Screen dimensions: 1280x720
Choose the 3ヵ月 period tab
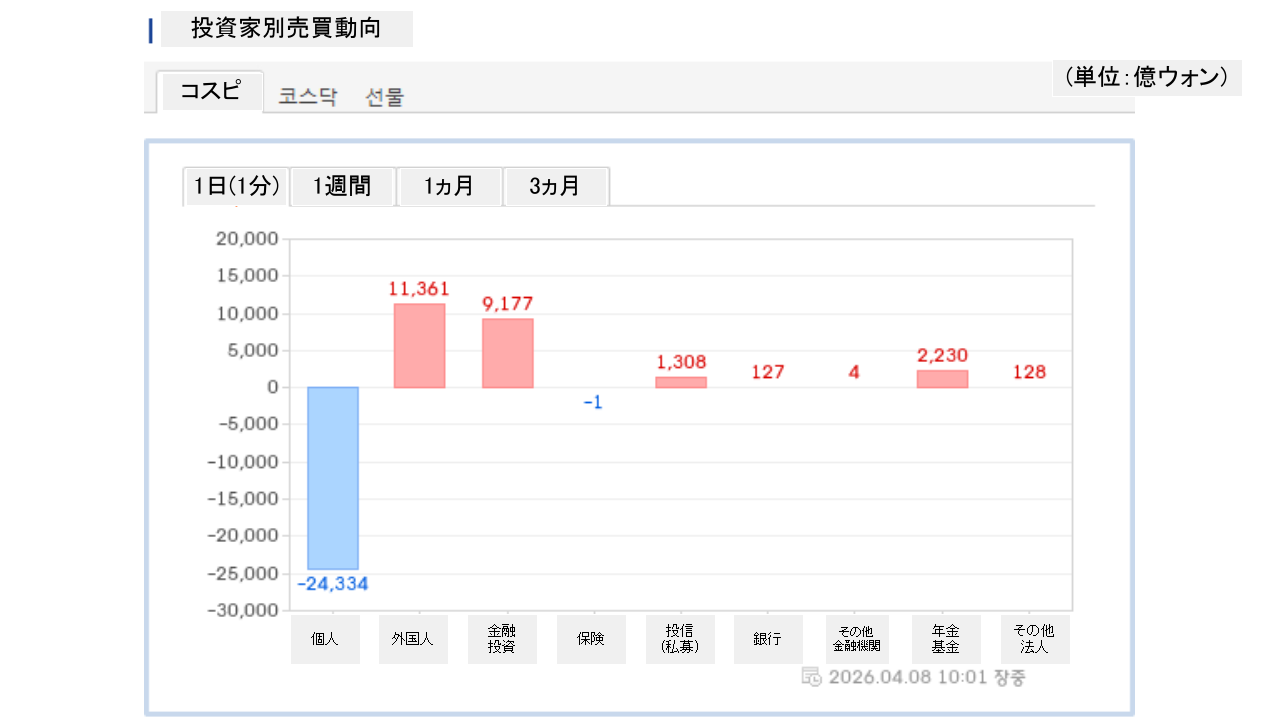[x=555, y=187]
